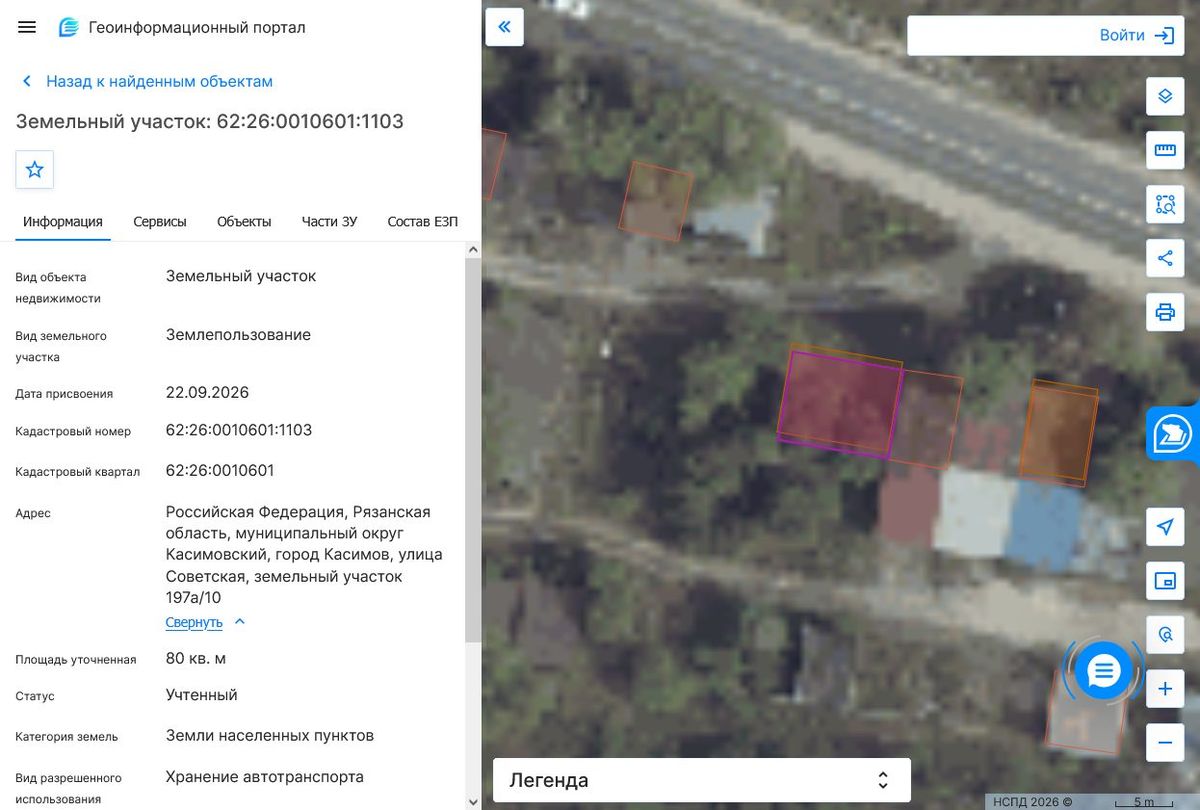Locate my position on the map
Screen dimensions: 1200x810
coord(1165,527)
